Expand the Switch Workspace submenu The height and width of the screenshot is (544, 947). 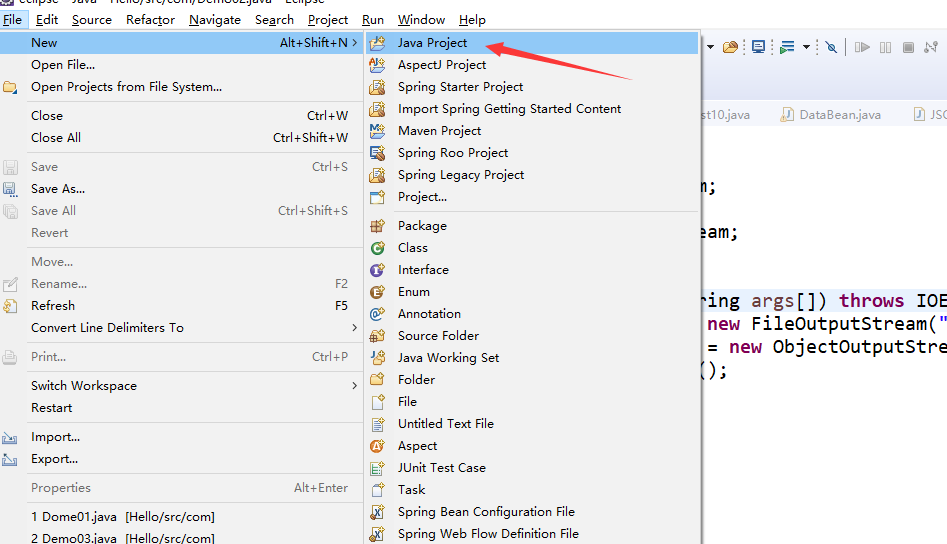355,386
